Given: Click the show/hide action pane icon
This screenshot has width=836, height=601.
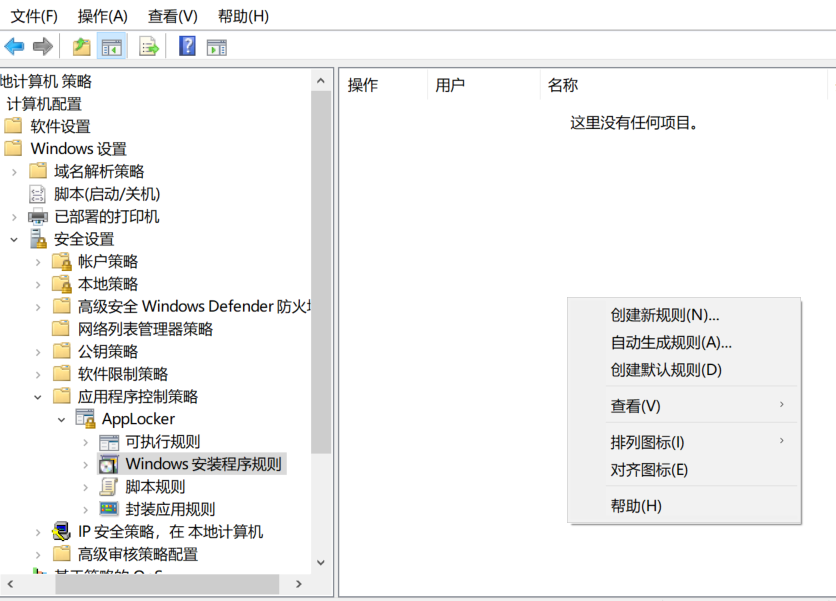Looking at the screenshot, I should tap(216, 46).
